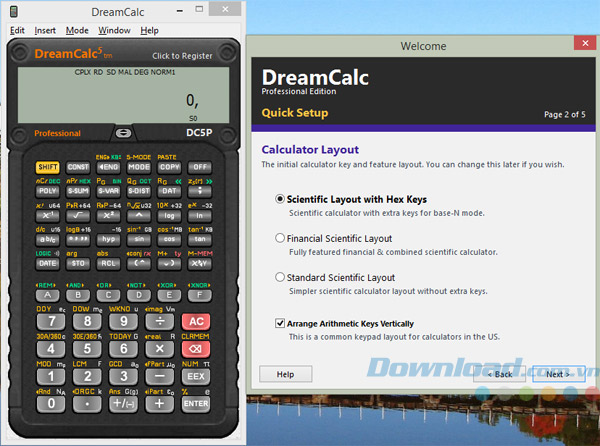Click the red AC clear key
This screenshot has height=446, width=600.
(x=196, y=321)
